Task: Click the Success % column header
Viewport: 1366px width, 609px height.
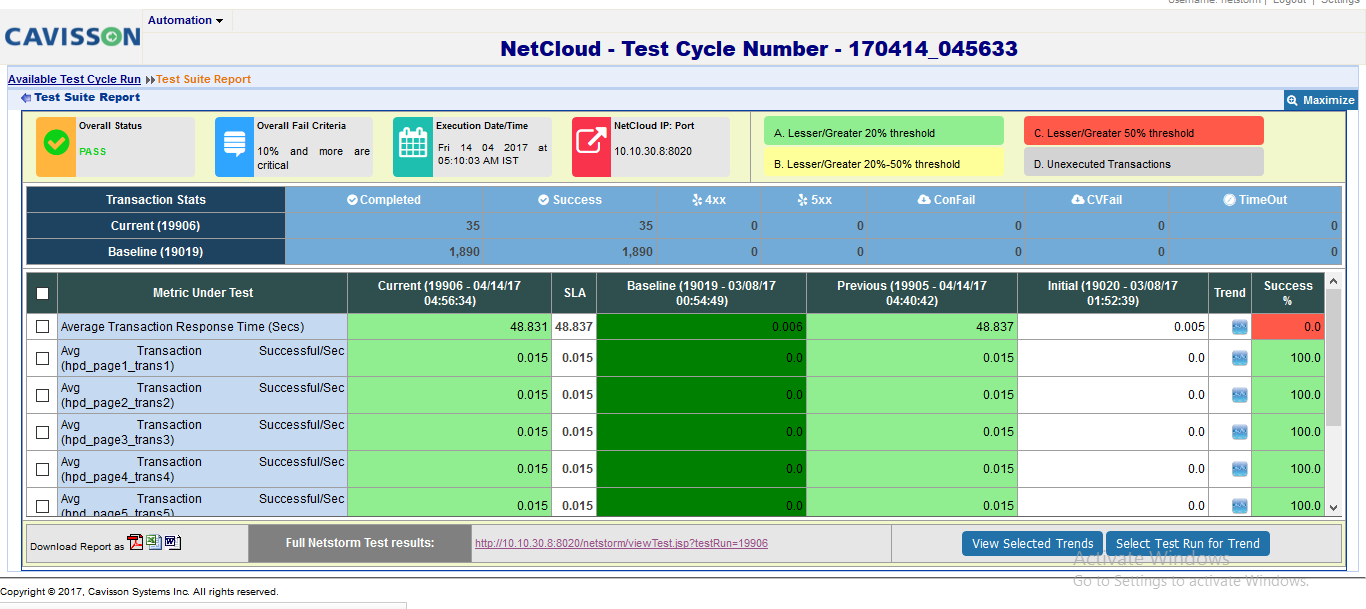Action: 1288,293
